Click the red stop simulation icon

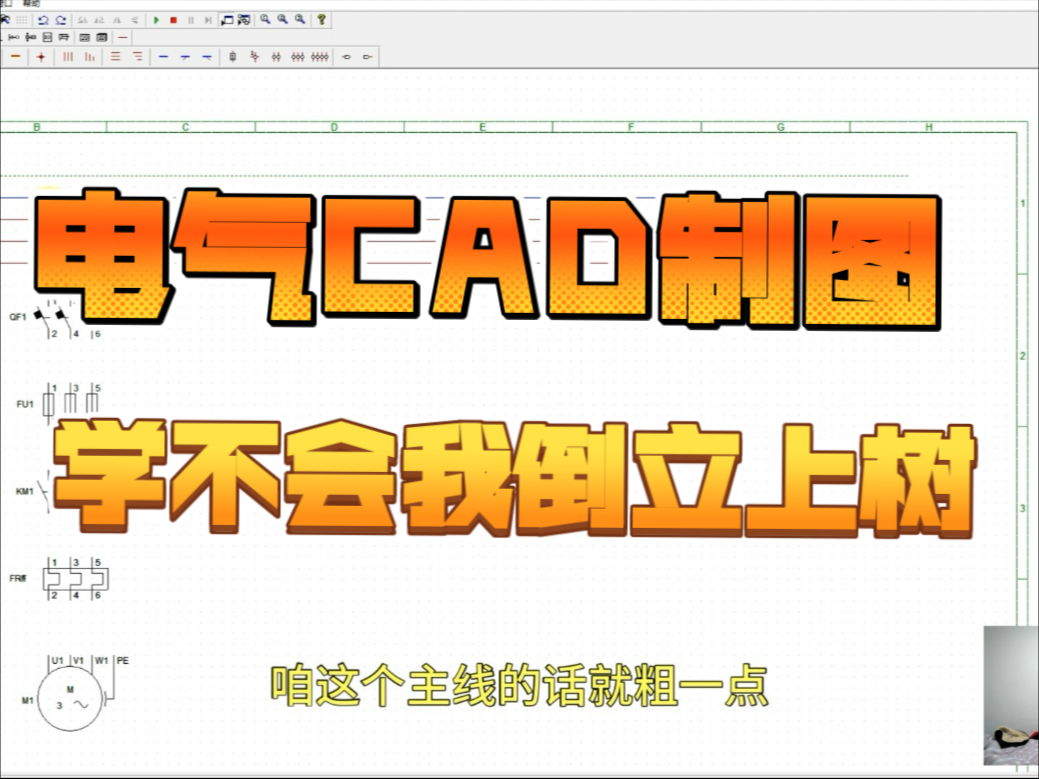coord(172,19)
